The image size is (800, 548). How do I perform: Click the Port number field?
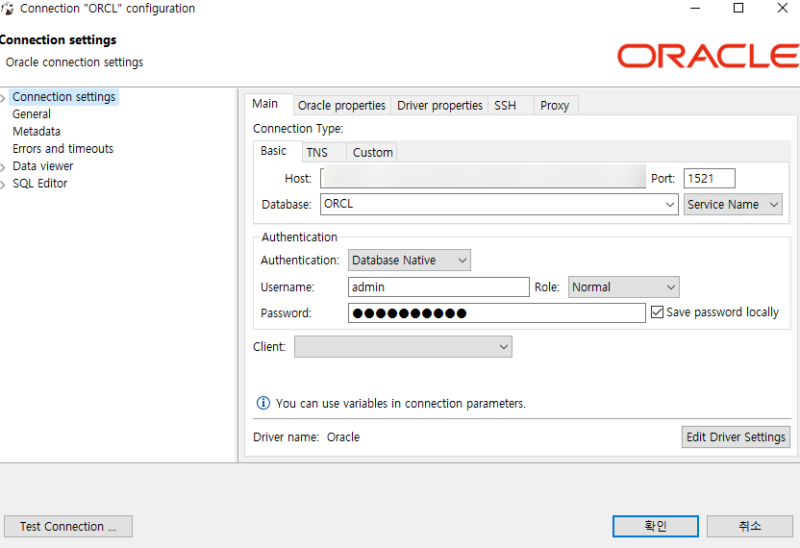tap(709, 178)
